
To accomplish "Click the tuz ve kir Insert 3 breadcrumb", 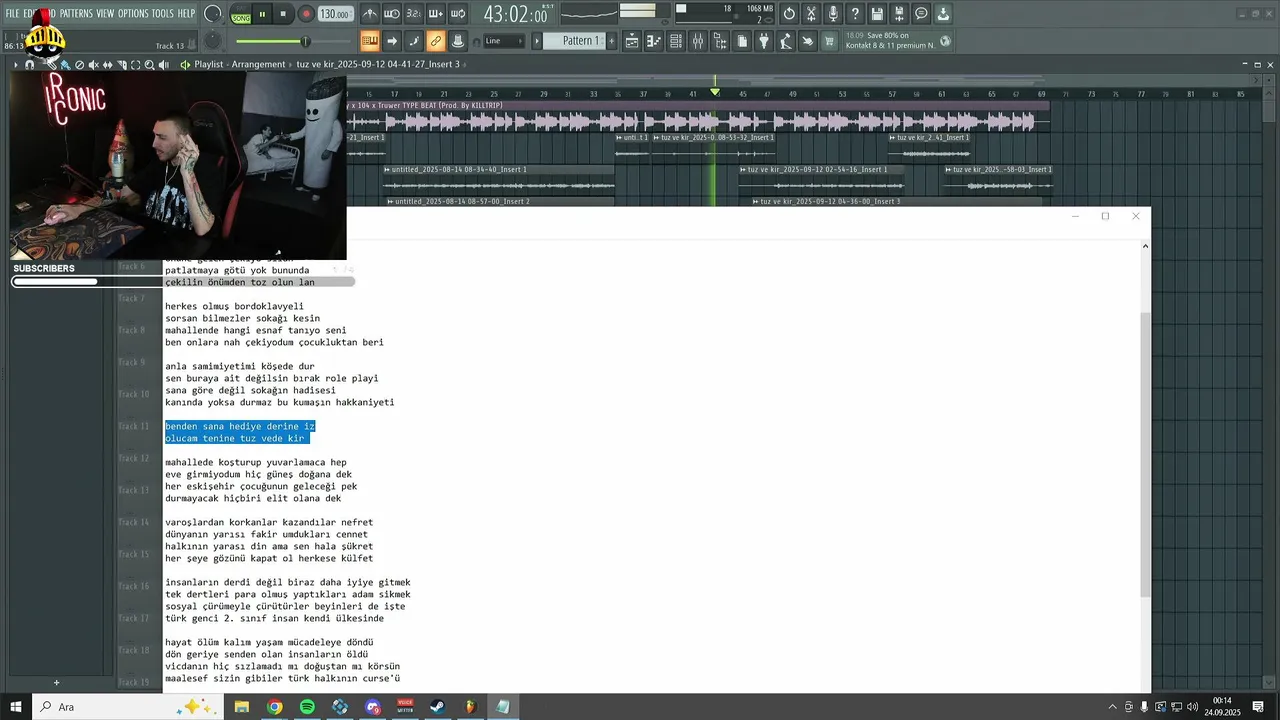I will 378,64.
